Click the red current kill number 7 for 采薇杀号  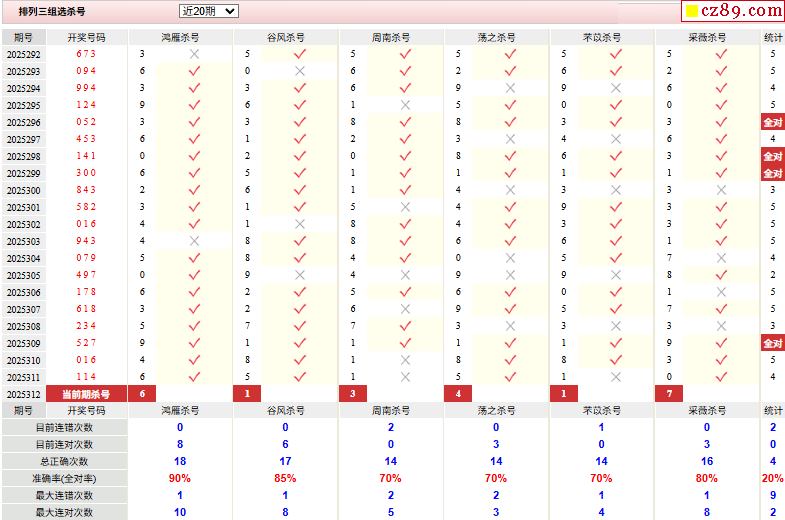(669, 394)
